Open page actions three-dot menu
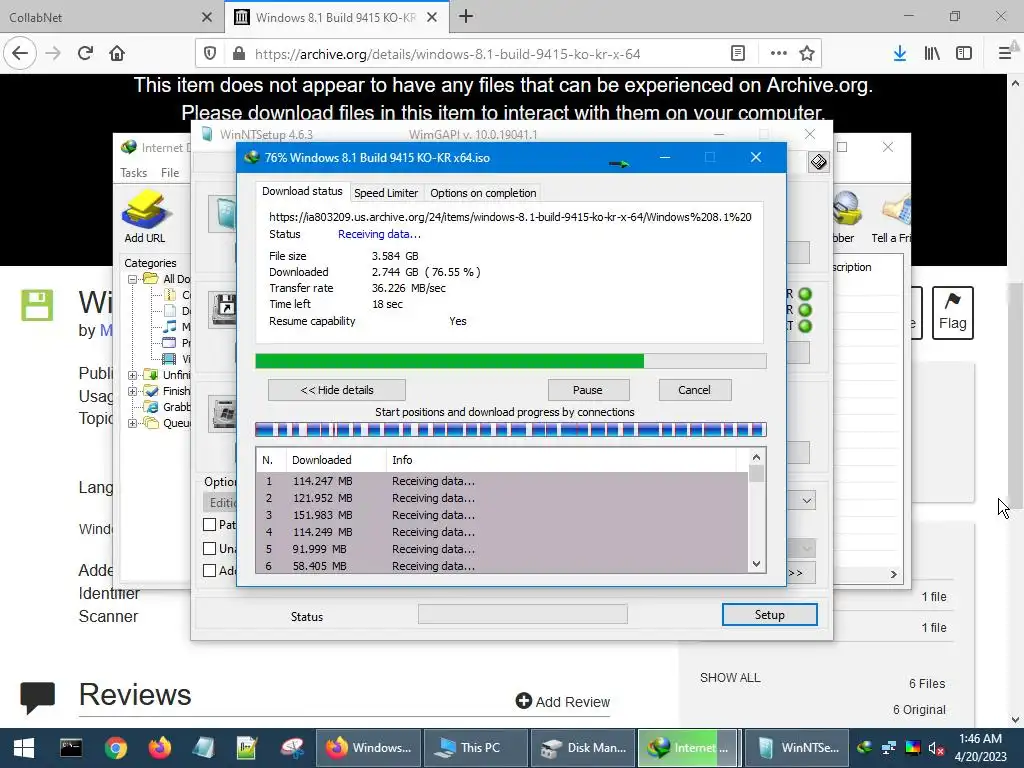The height and width of the screenshot is (768, 1024). pyautogui.click(x=778, y=54)
